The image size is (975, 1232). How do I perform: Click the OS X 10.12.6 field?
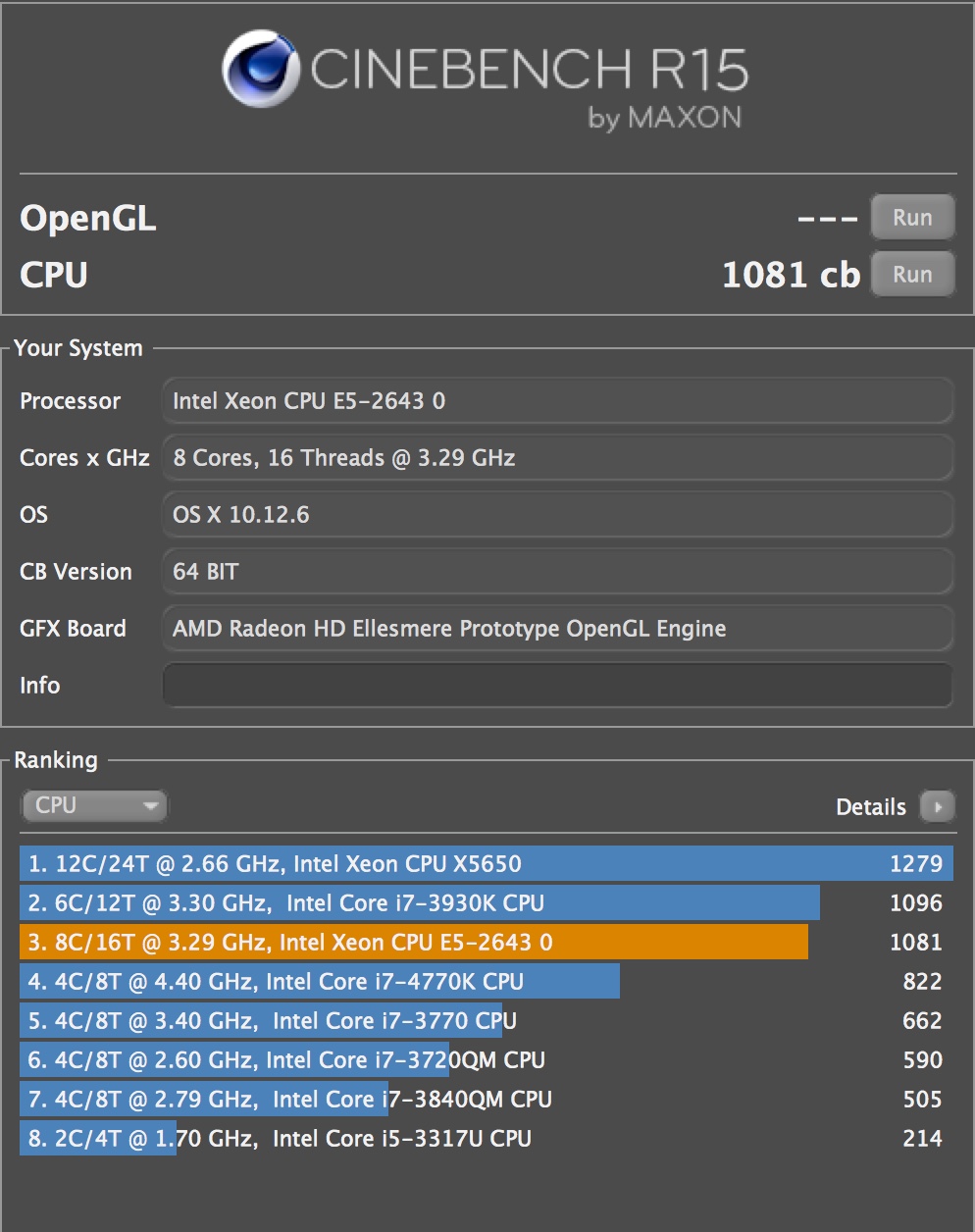556,515
